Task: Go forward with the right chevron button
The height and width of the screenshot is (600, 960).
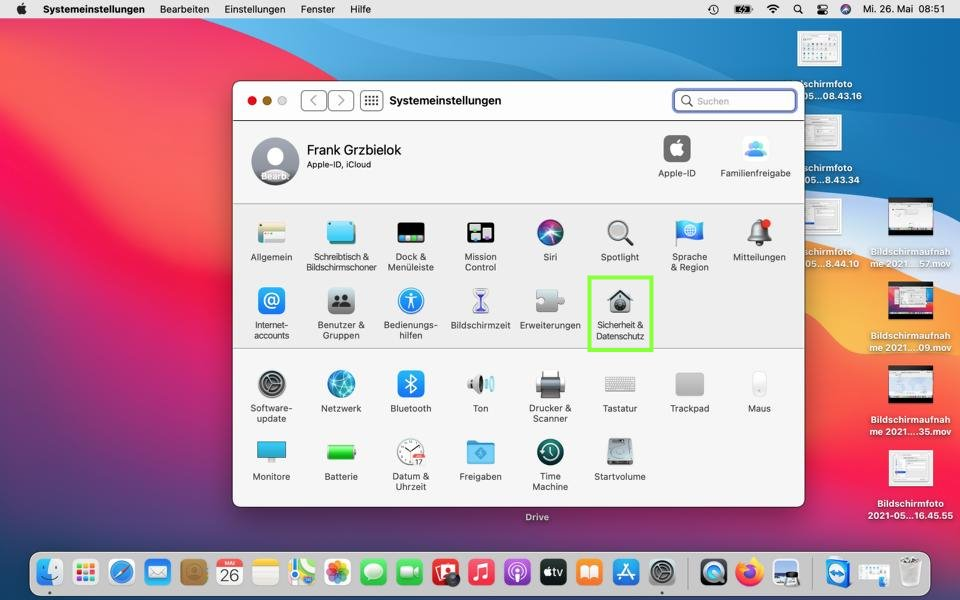Action: [x=341, y=100]
